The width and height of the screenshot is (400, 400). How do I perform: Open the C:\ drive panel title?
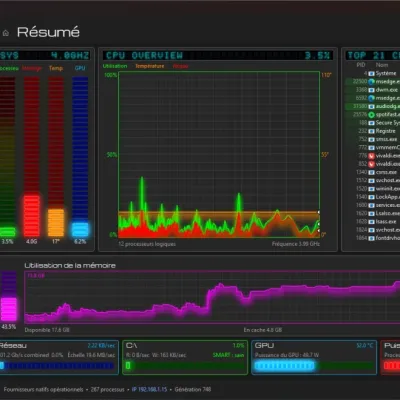tap(132, 346)
